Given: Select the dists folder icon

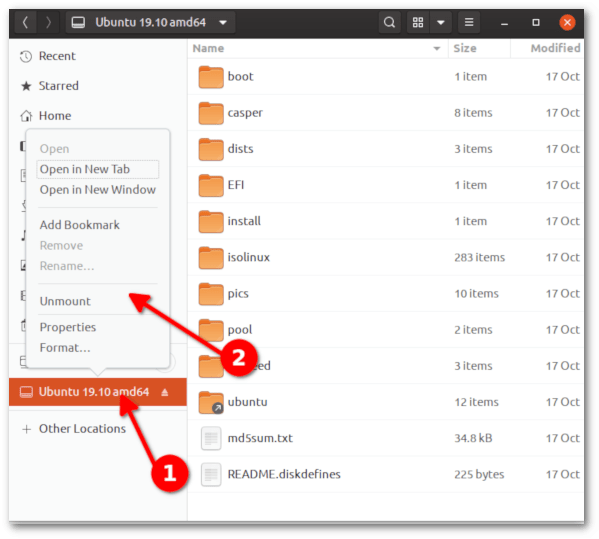Looking at the screenshot, I should 211,149.
